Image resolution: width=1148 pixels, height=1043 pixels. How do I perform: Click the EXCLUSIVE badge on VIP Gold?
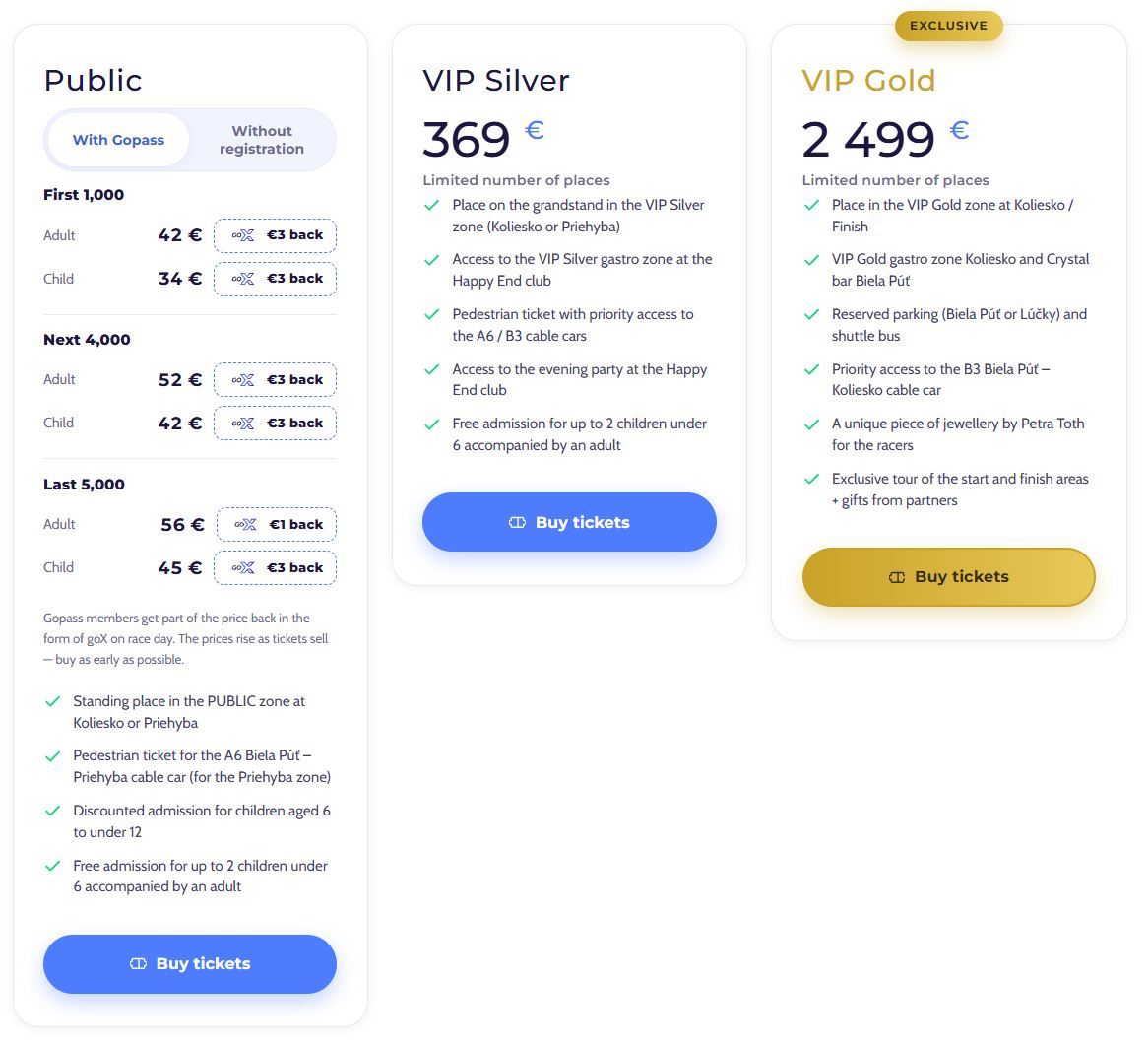pyautogui.click(x=949, y=26)
